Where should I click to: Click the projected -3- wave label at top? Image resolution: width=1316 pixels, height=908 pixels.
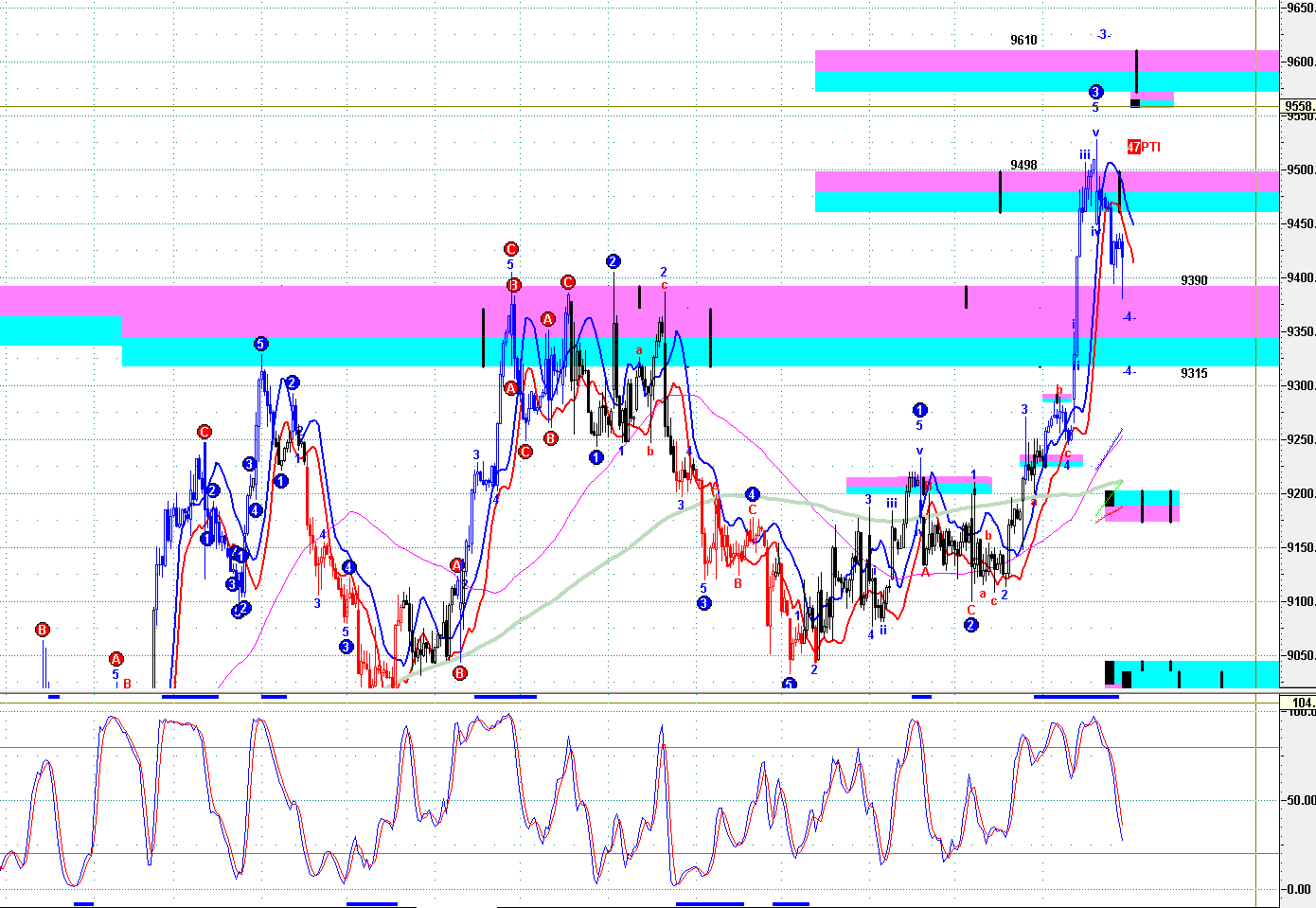1103,35
